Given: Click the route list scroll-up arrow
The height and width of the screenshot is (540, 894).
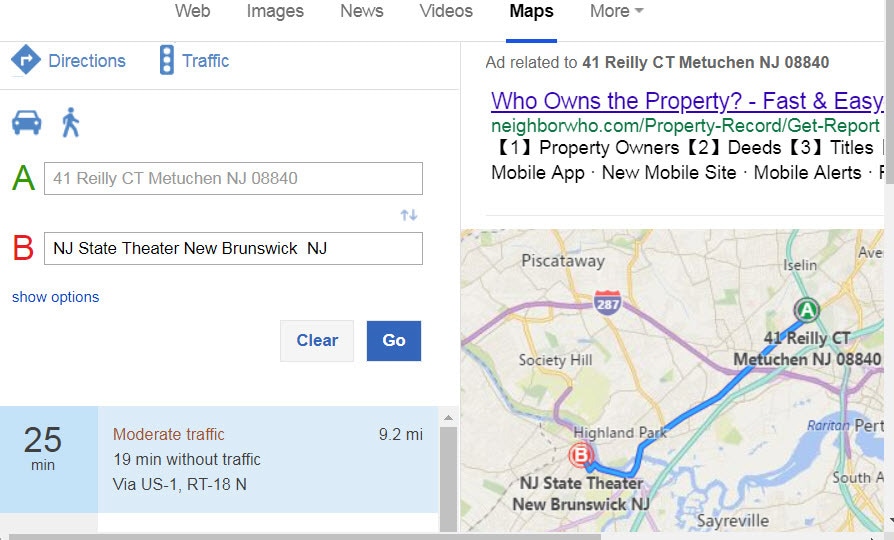Looking at the screenshot, I should pos(449,419).
